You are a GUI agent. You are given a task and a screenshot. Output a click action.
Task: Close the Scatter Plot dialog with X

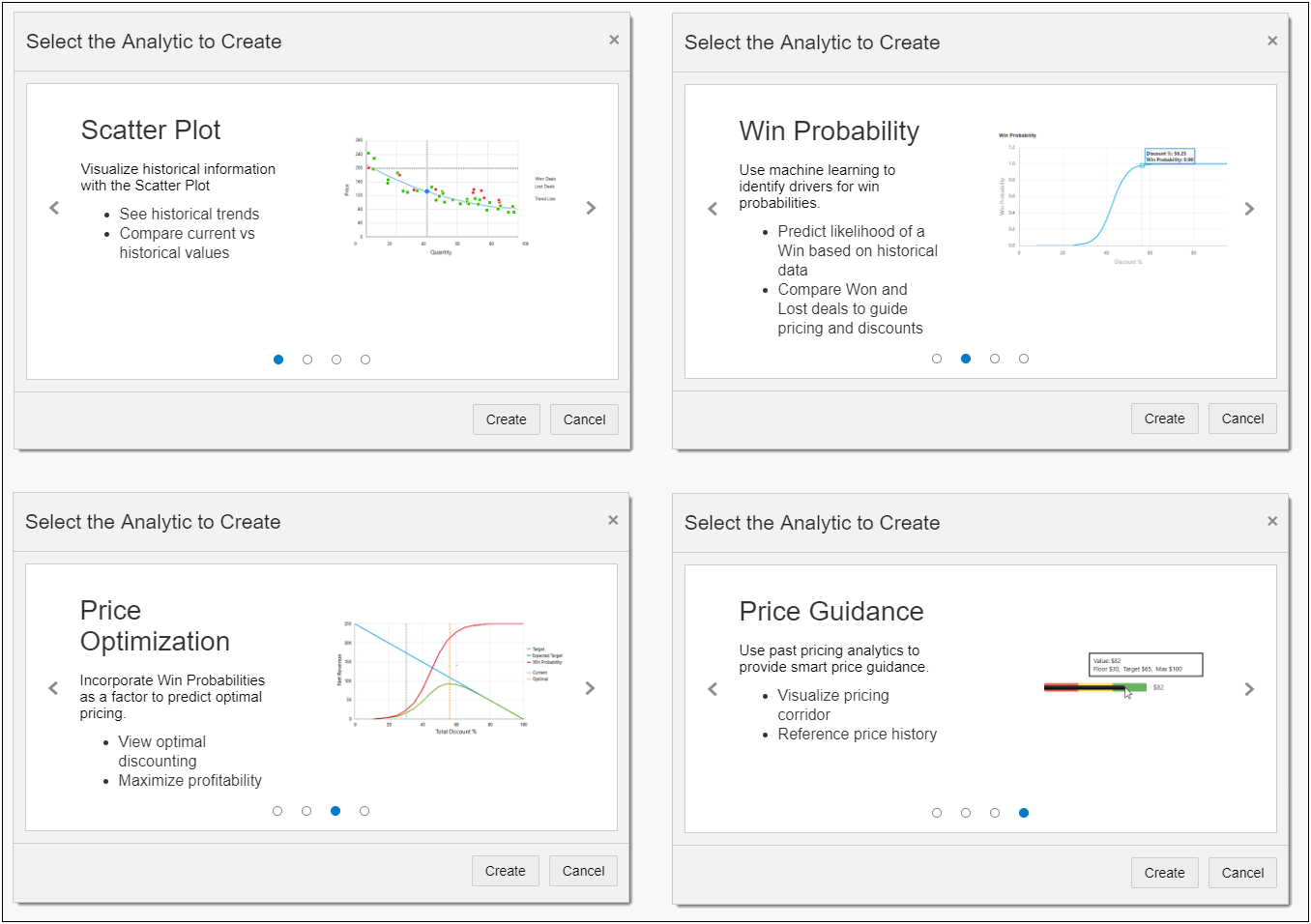coord(614,40)
